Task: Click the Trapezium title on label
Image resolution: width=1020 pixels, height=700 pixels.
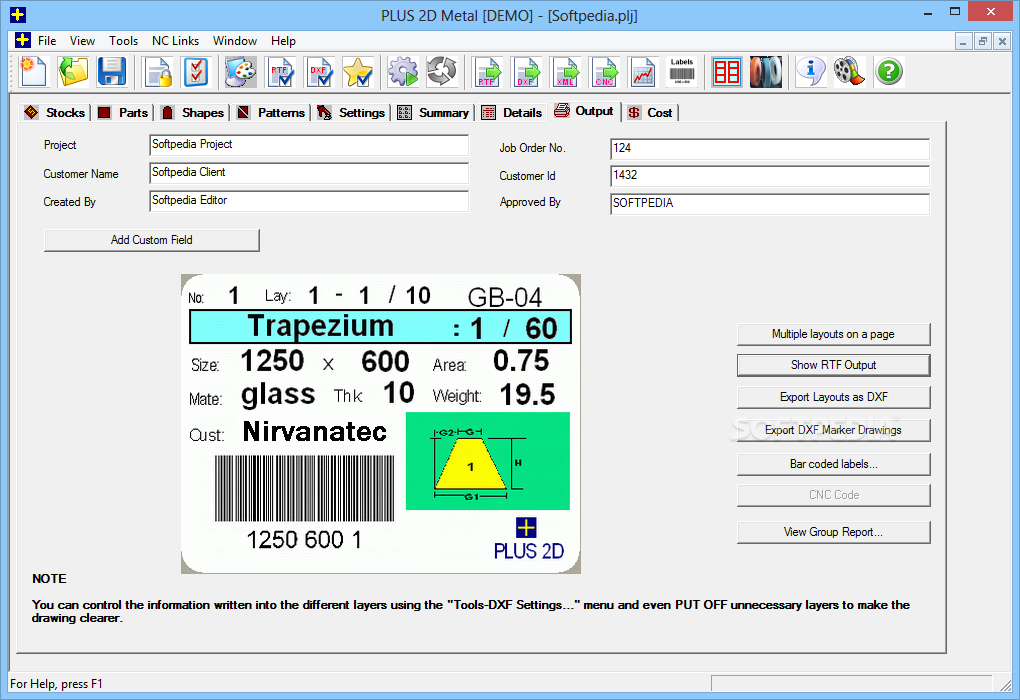Action: 321,326
